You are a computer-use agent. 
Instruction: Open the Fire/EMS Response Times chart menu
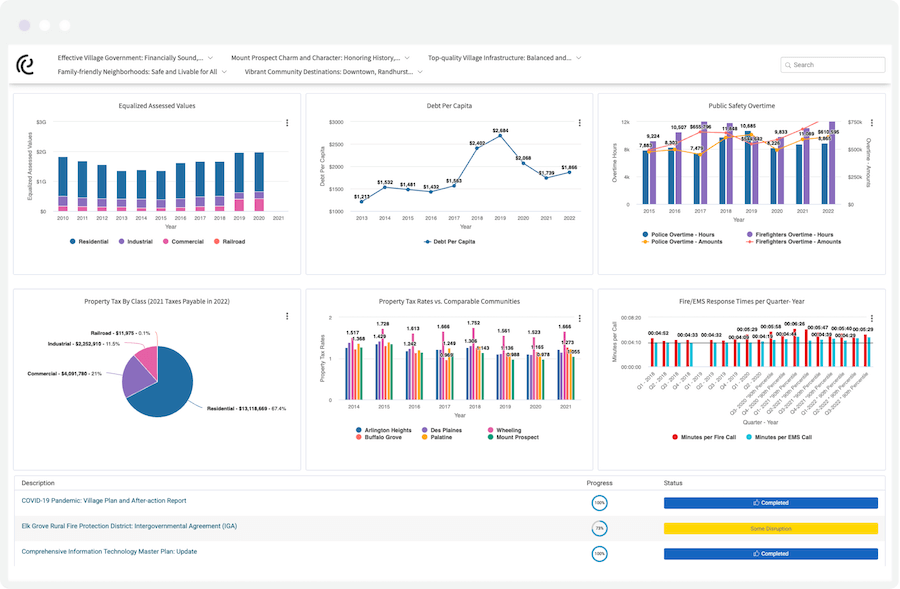pos(872,315)
